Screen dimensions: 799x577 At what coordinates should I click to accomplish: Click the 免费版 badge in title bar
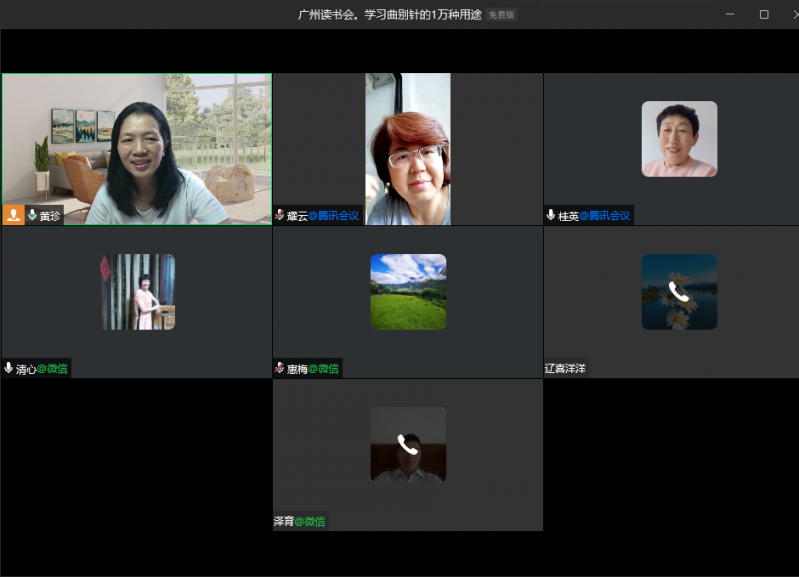(x=502, y=15)
